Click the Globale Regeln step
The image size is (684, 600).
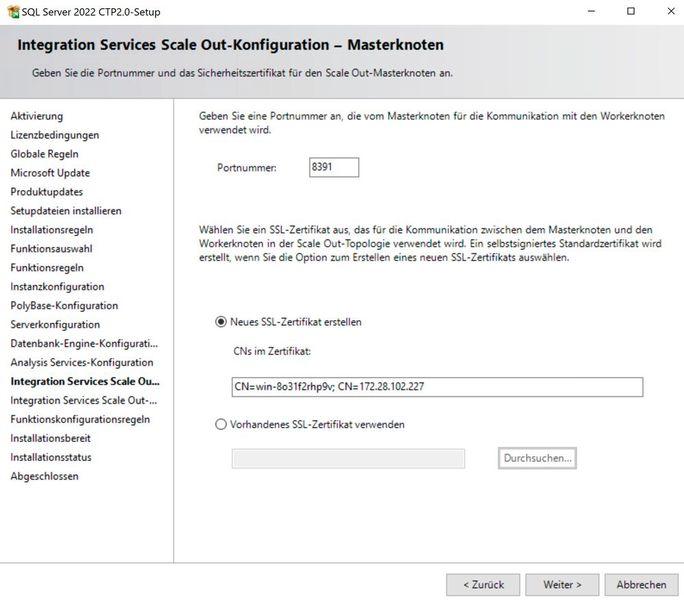pos(44,154)
